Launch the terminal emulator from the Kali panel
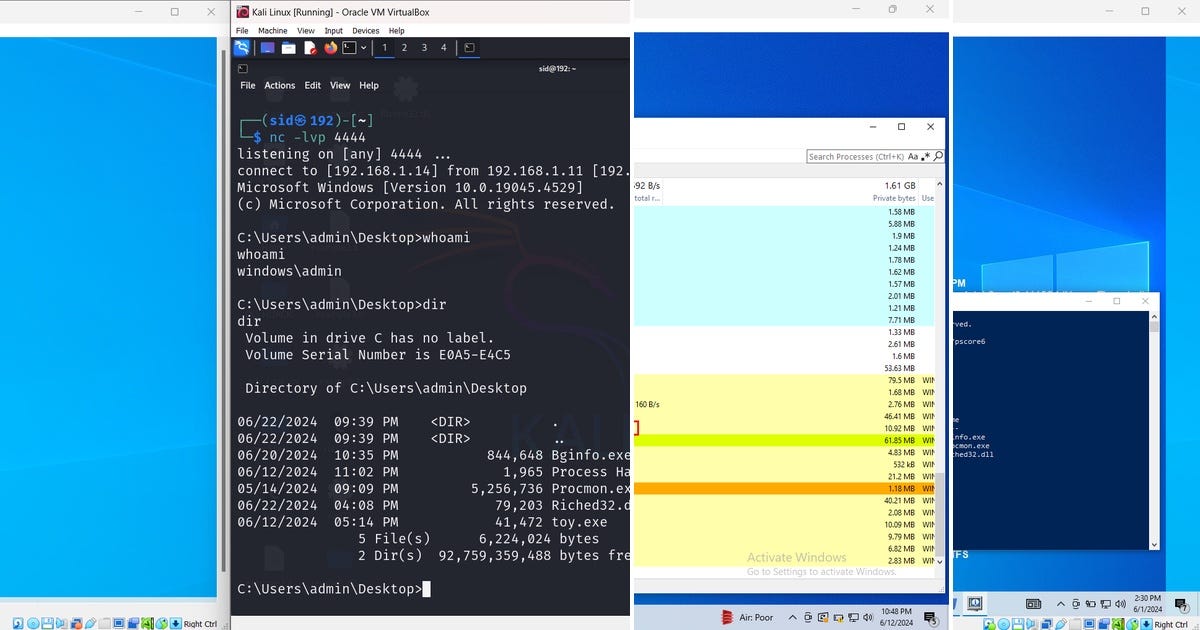The image size is (1200, 630). (x=350, y=48)
